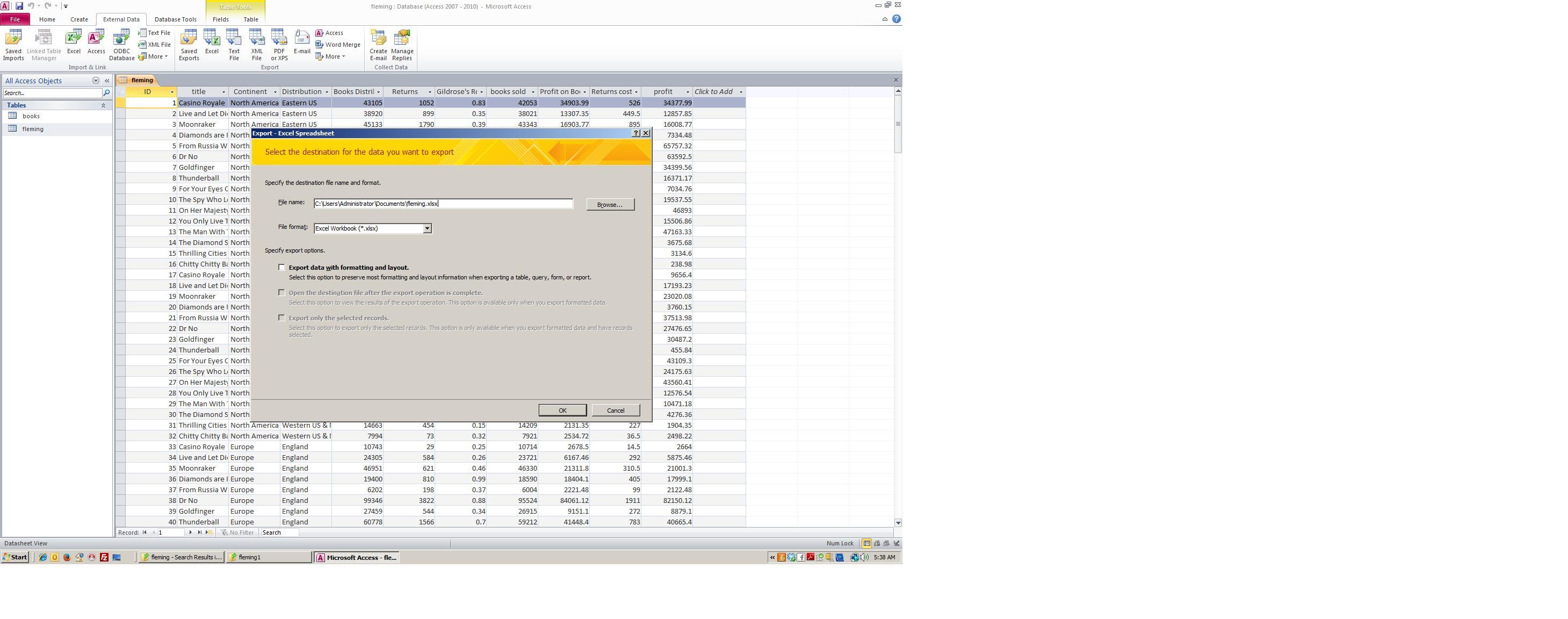
Task: Open the File format dropdown
Action: click(x=427, y=229)
